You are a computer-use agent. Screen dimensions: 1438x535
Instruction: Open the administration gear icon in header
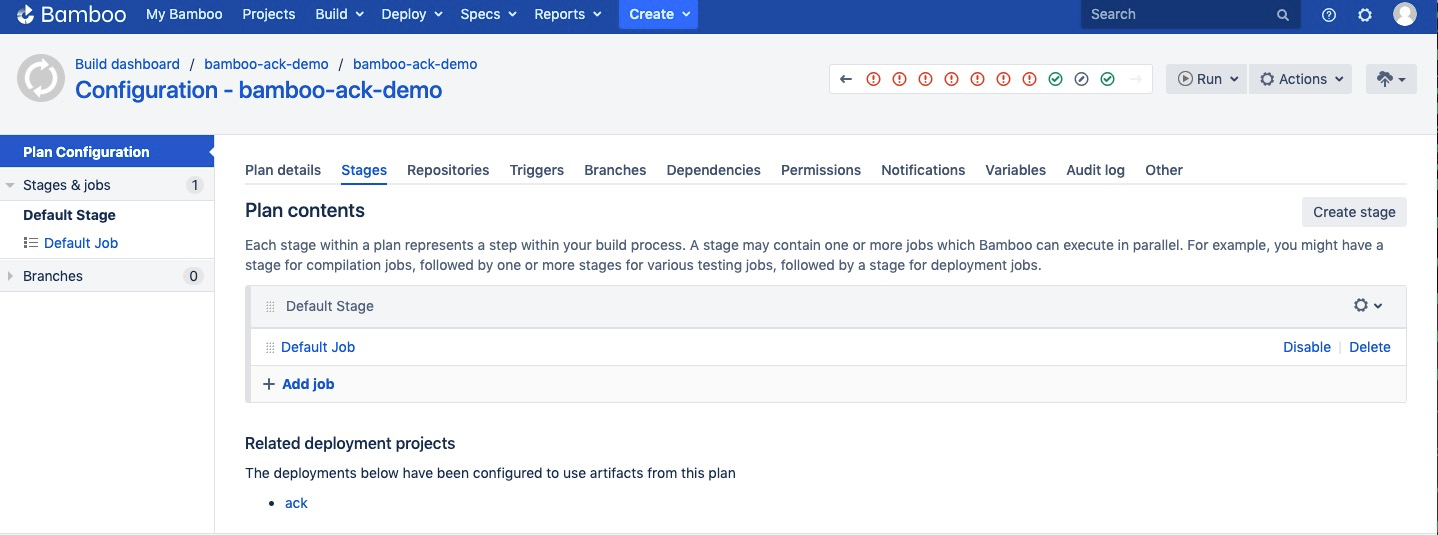[x=1365, y=15]
